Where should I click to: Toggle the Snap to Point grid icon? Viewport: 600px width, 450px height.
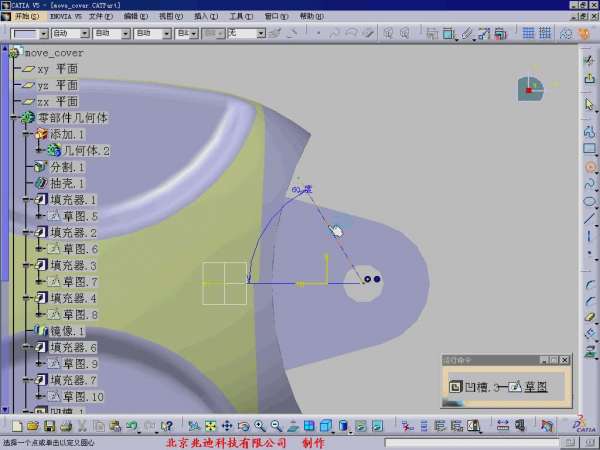pos(545,33)
